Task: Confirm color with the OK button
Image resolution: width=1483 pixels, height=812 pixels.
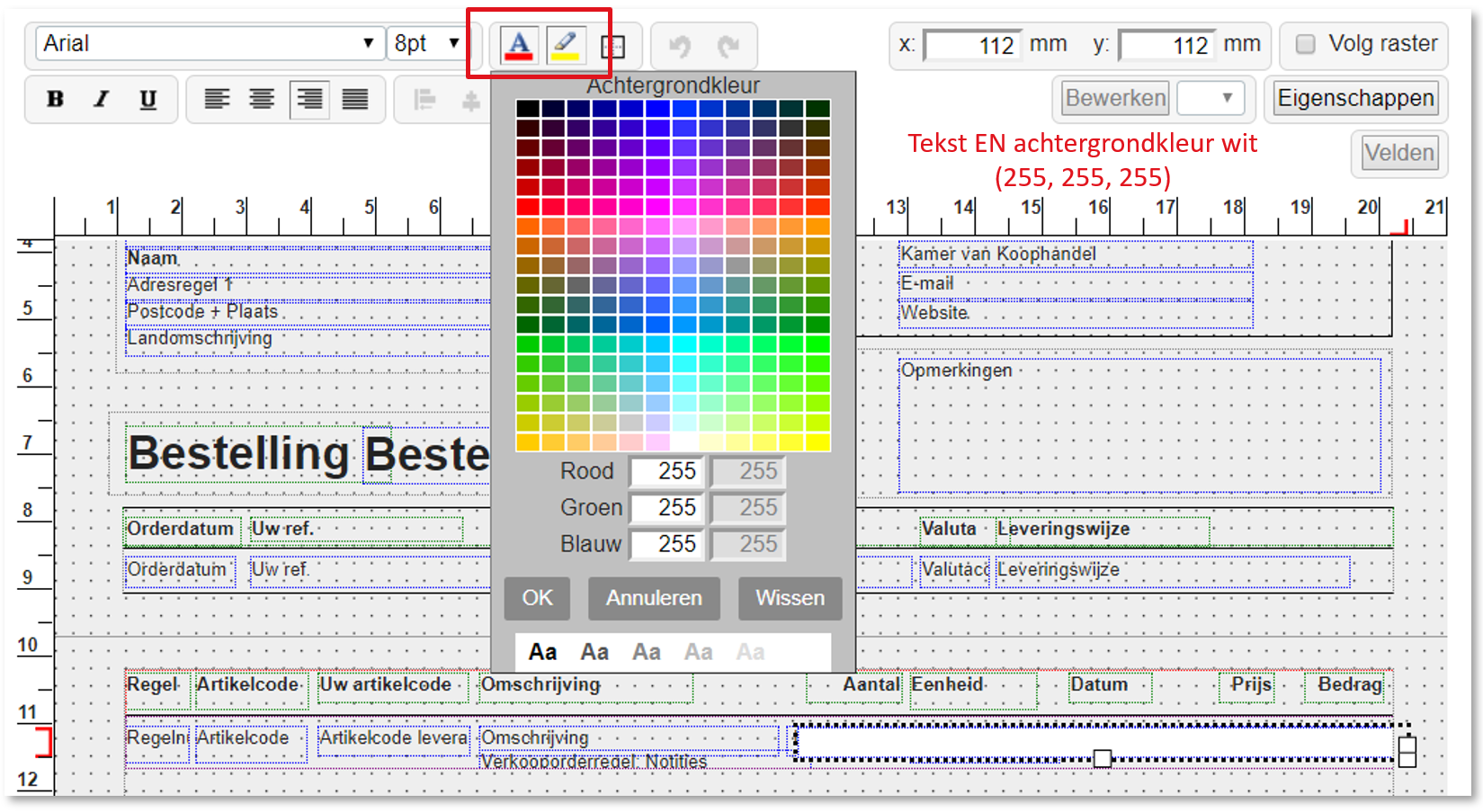Action: point(537,598)
